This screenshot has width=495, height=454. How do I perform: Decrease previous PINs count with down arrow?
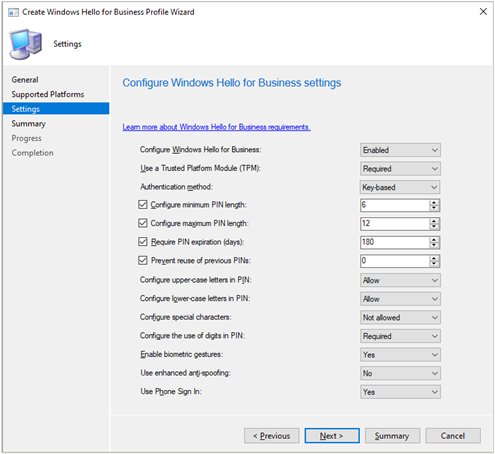(x=434, y=264)
